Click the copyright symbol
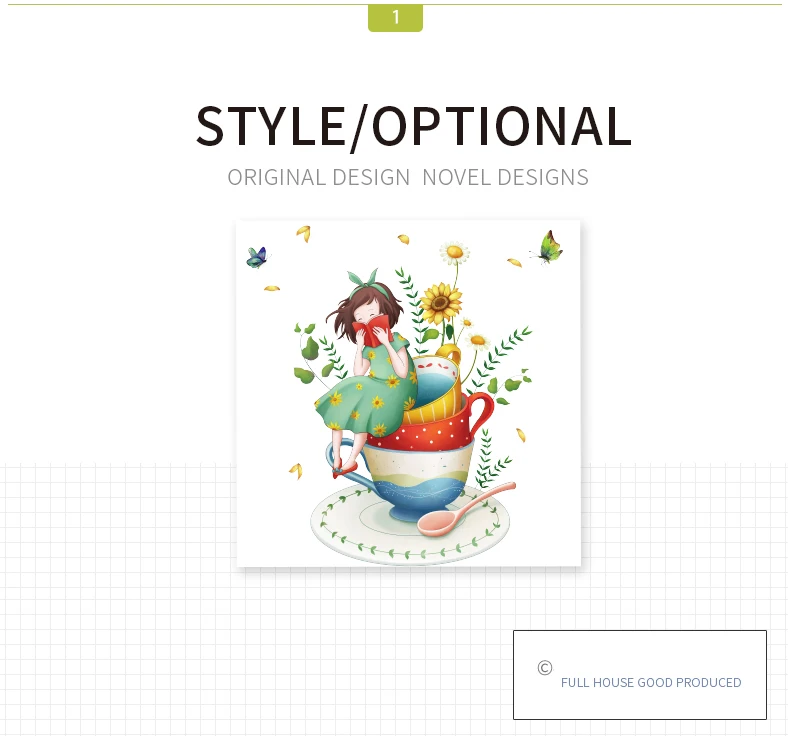790x755 pixels. (x=545, y=668)
